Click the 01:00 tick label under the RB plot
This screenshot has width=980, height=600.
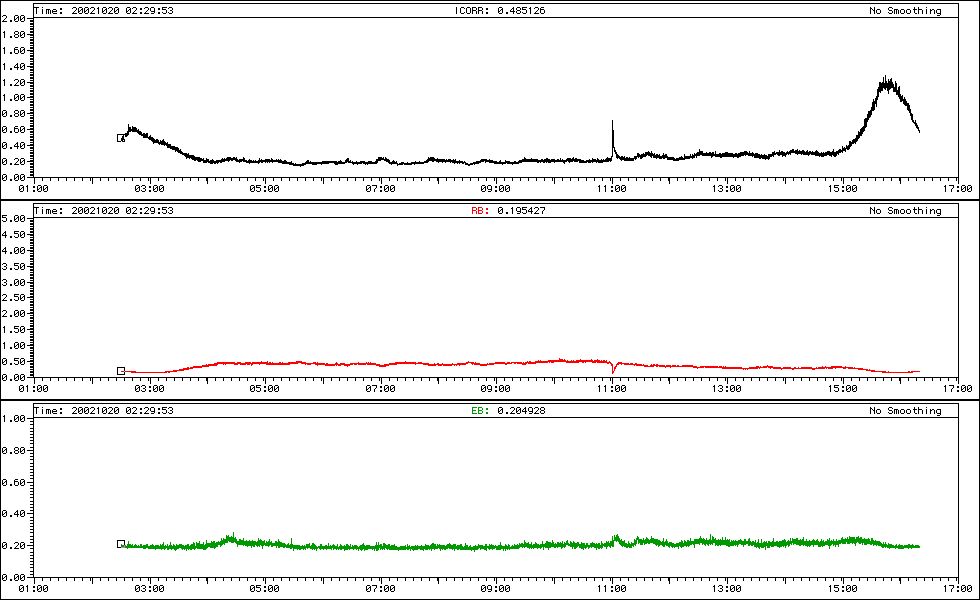coord(33,389)
